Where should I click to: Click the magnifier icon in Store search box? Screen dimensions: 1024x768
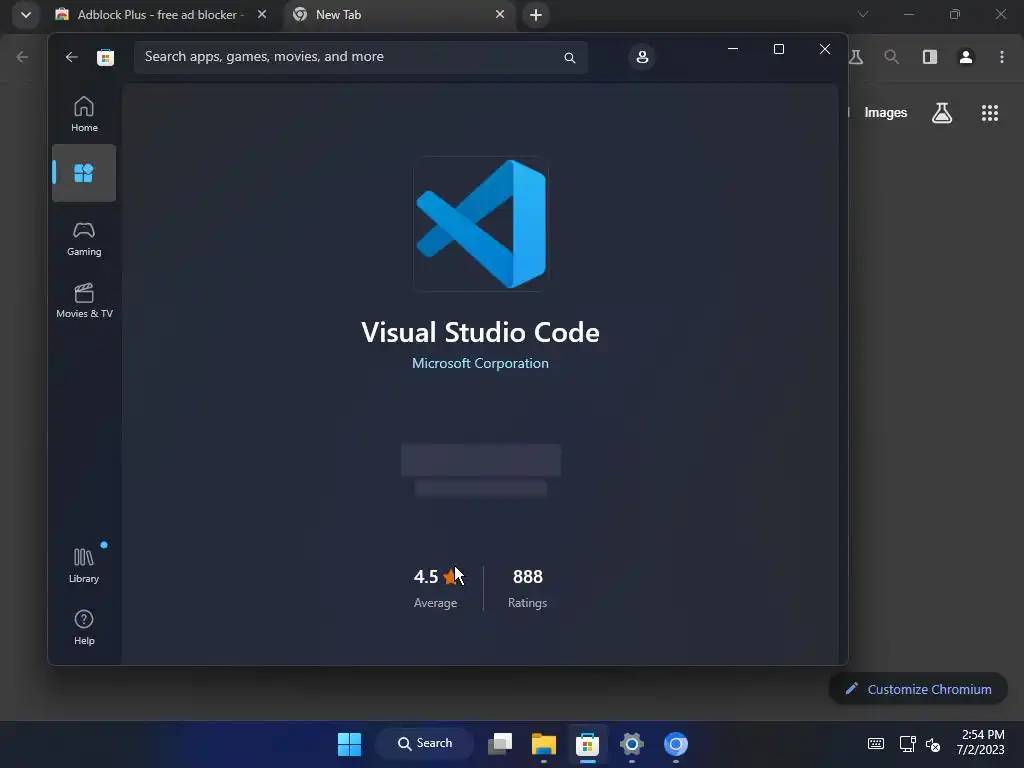tap(569, 57)
